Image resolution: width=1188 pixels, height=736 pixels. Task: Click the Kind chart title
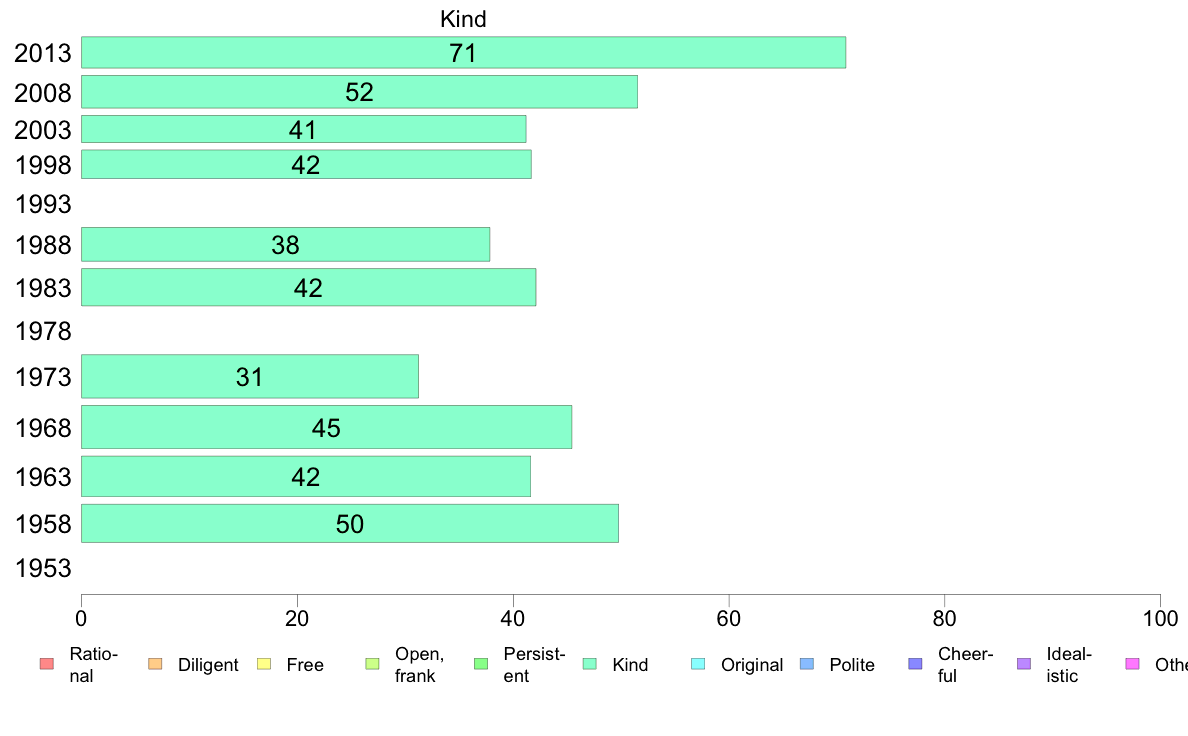[463, 19]
